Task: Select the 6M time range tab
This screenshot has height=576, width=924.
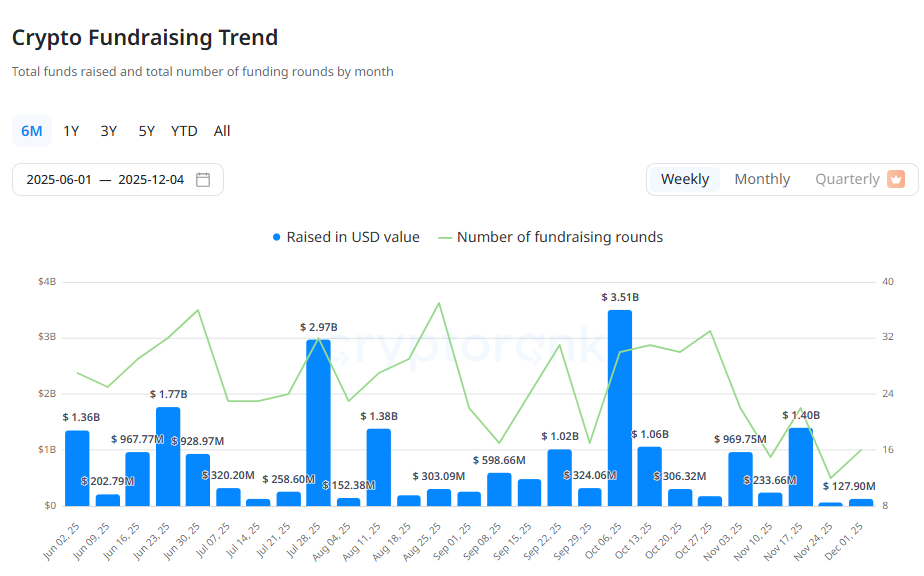Action: tap(32, 131)
